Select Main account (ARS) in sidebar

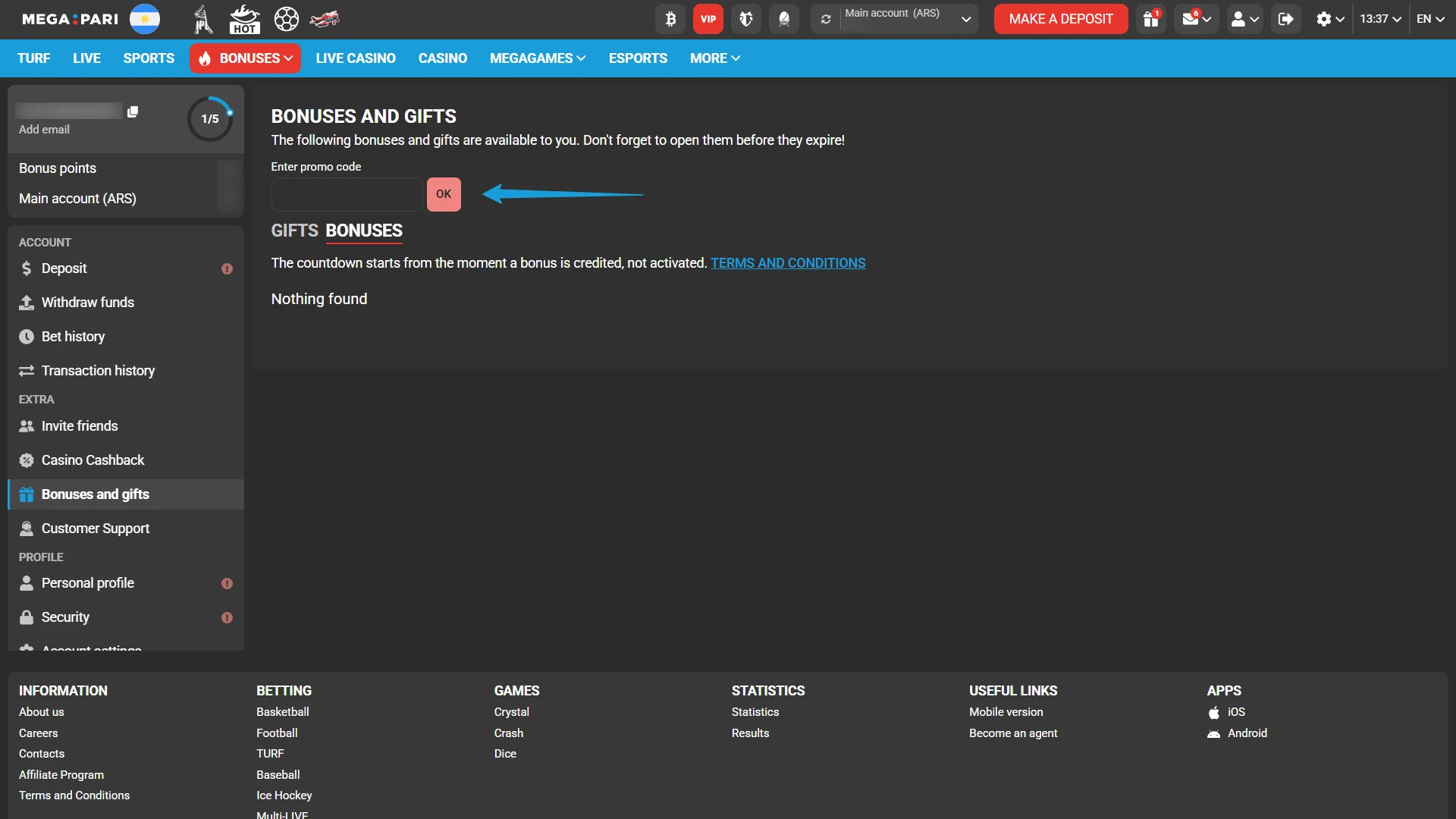[77, 199]
